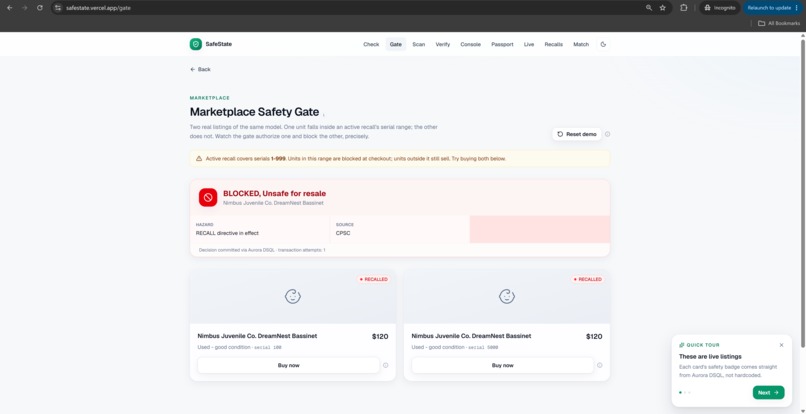Click 'BLOCKED, Unsafe for resale' text
This screenshot has width=806, height=414.
[274, 193]
